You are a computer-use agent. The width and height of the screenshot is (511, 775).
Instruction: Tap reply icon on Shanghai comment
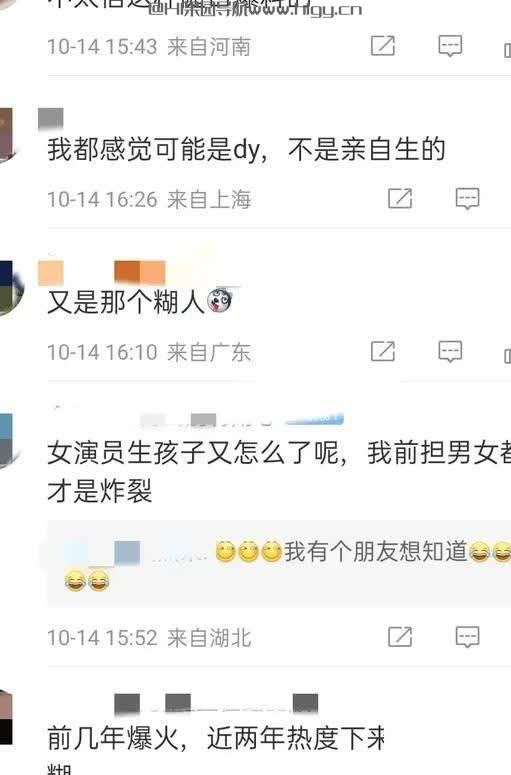pos(467,199)
